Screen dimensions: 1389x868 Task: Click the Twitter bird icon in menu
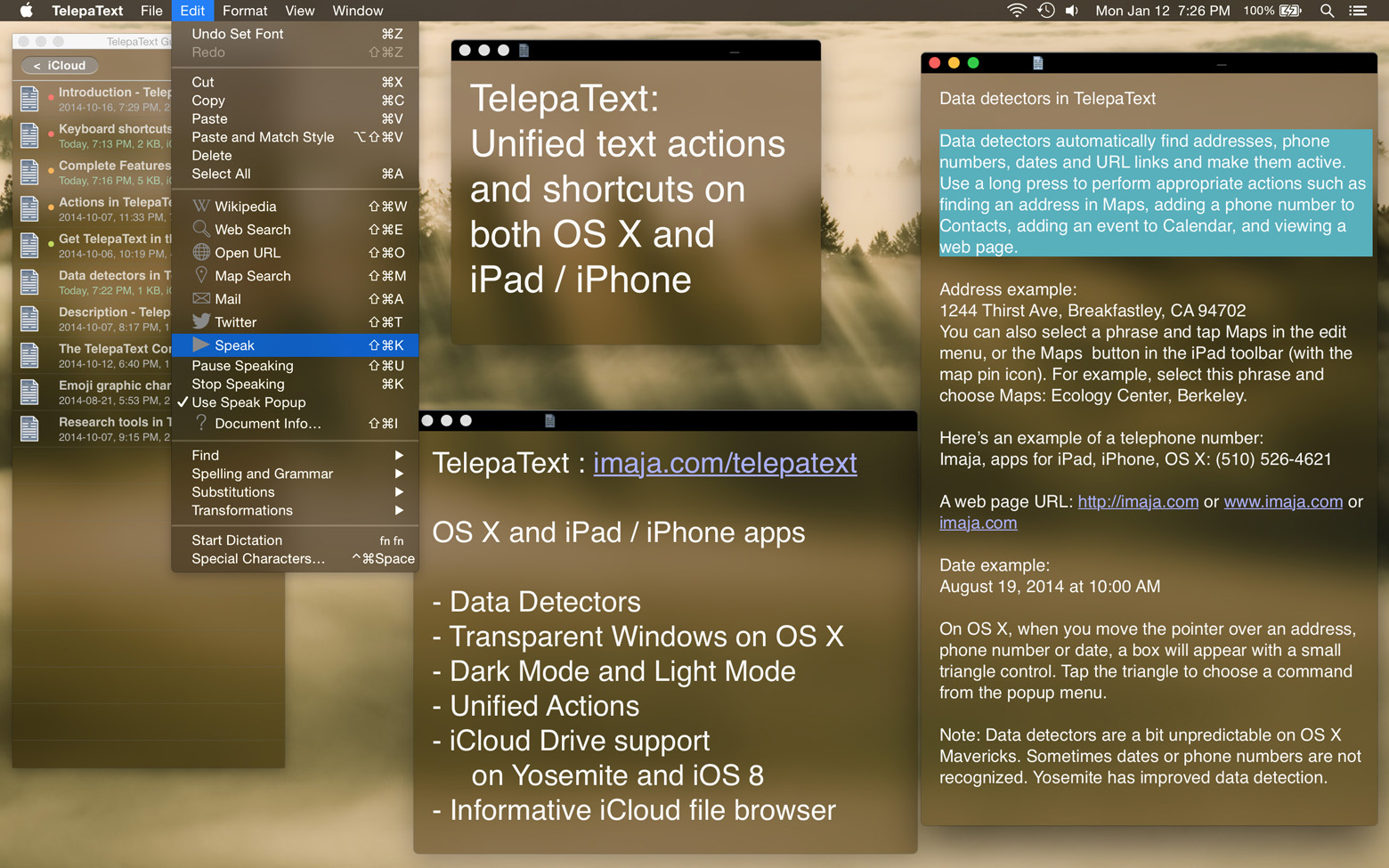pos(201,321)
